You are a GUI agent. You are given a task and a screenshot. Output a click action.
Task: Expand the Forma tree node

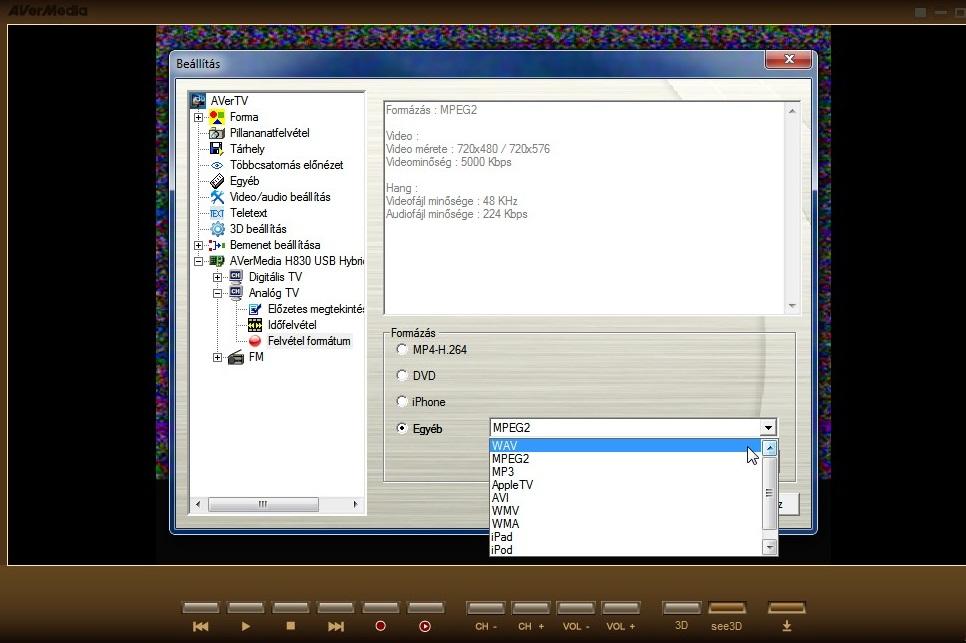(x=198, y=117)
